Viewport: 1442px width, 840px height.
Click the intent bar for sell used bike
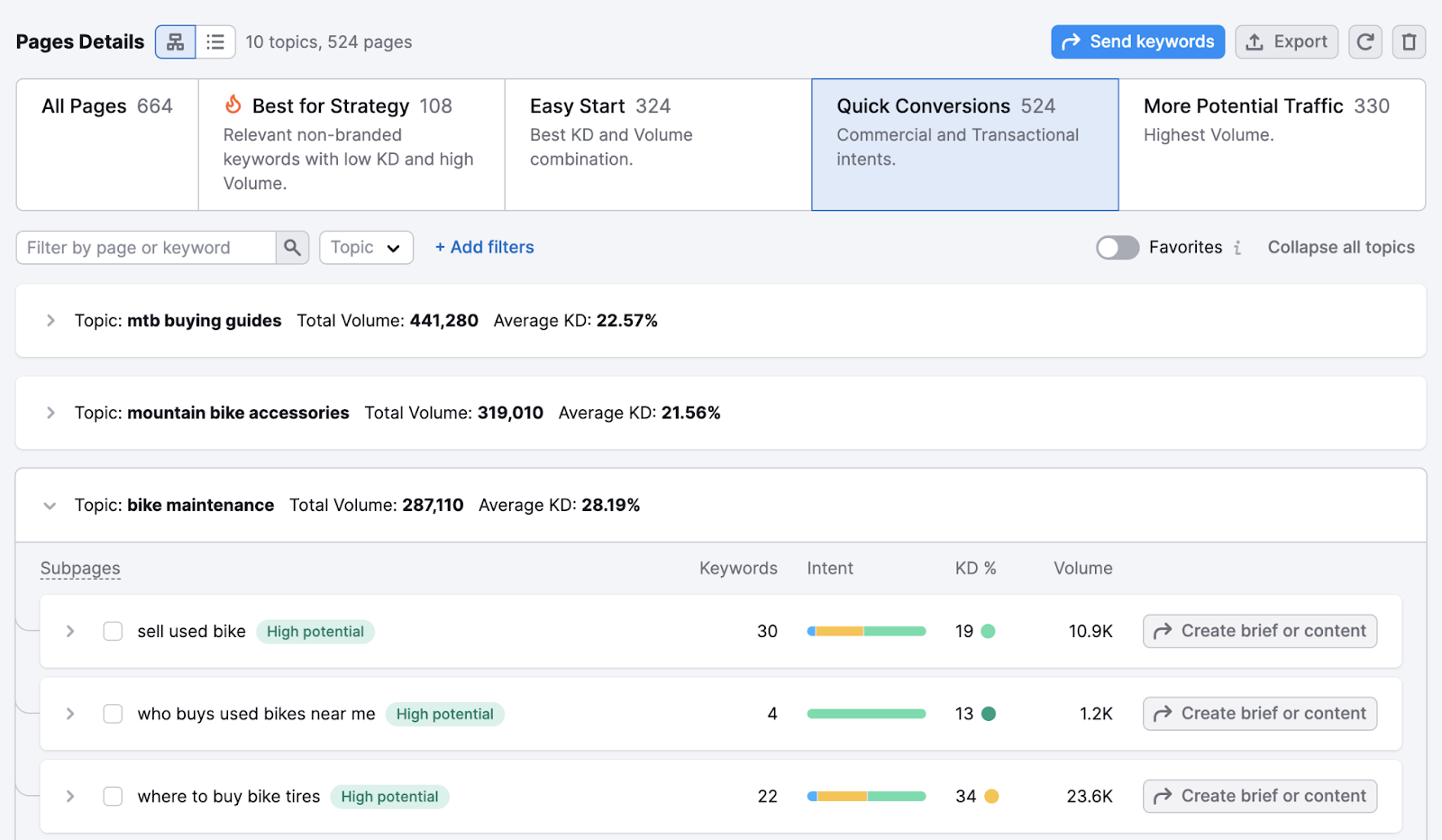pyautogui.click(x=866, y=631)
